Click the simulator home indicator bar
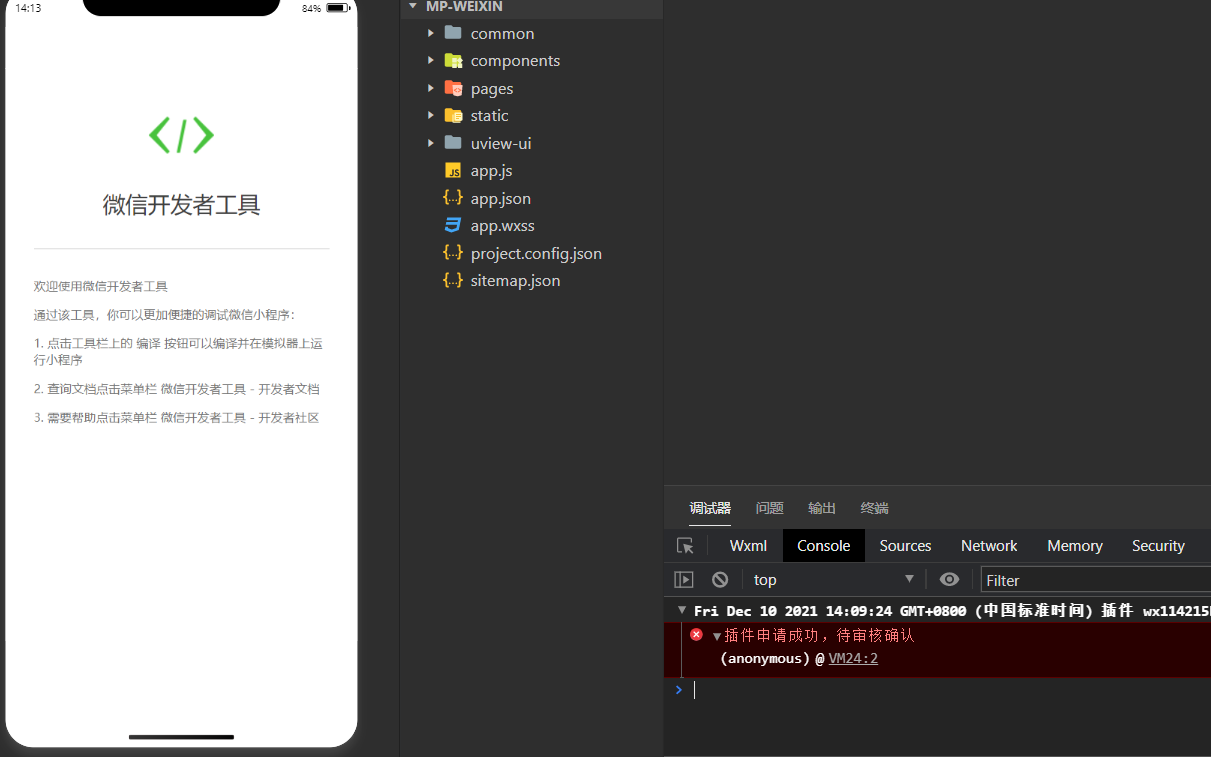This screenshot has width=1211, height=757. coord(181,737)
